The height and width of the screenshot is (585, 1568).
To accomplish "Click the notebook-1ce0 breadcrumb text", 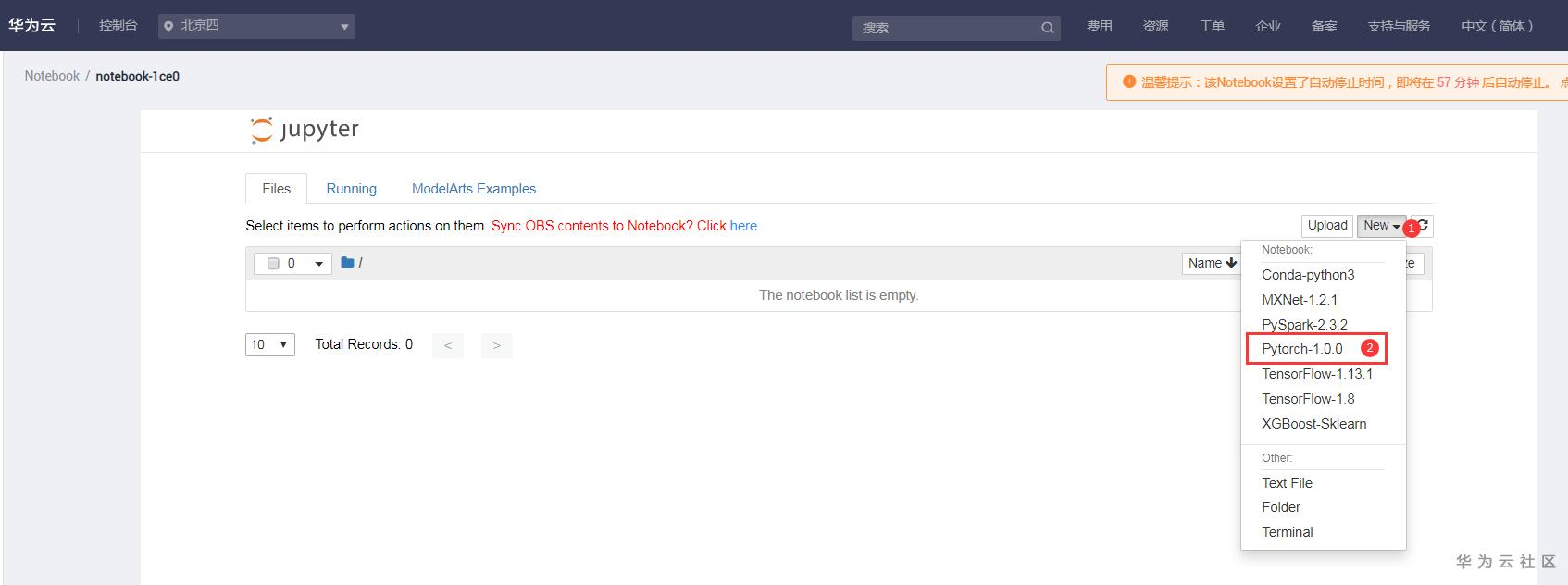I will [138, 76].
